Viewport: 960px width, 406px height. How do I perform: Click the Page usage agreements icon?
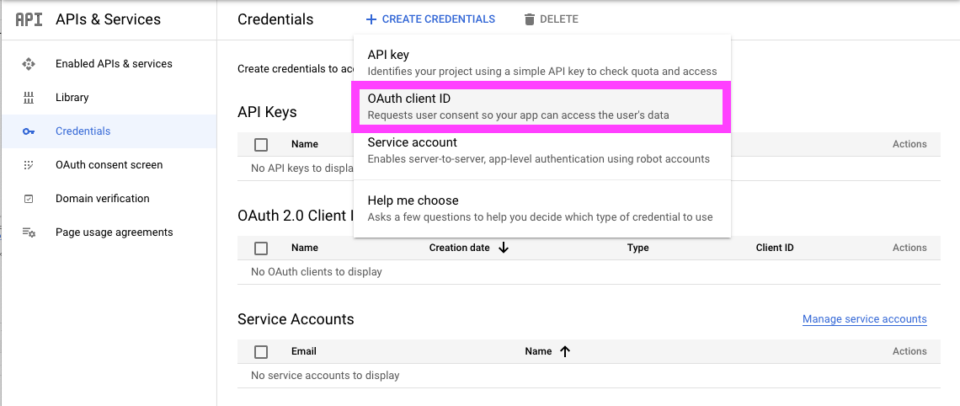pos(28,232)
